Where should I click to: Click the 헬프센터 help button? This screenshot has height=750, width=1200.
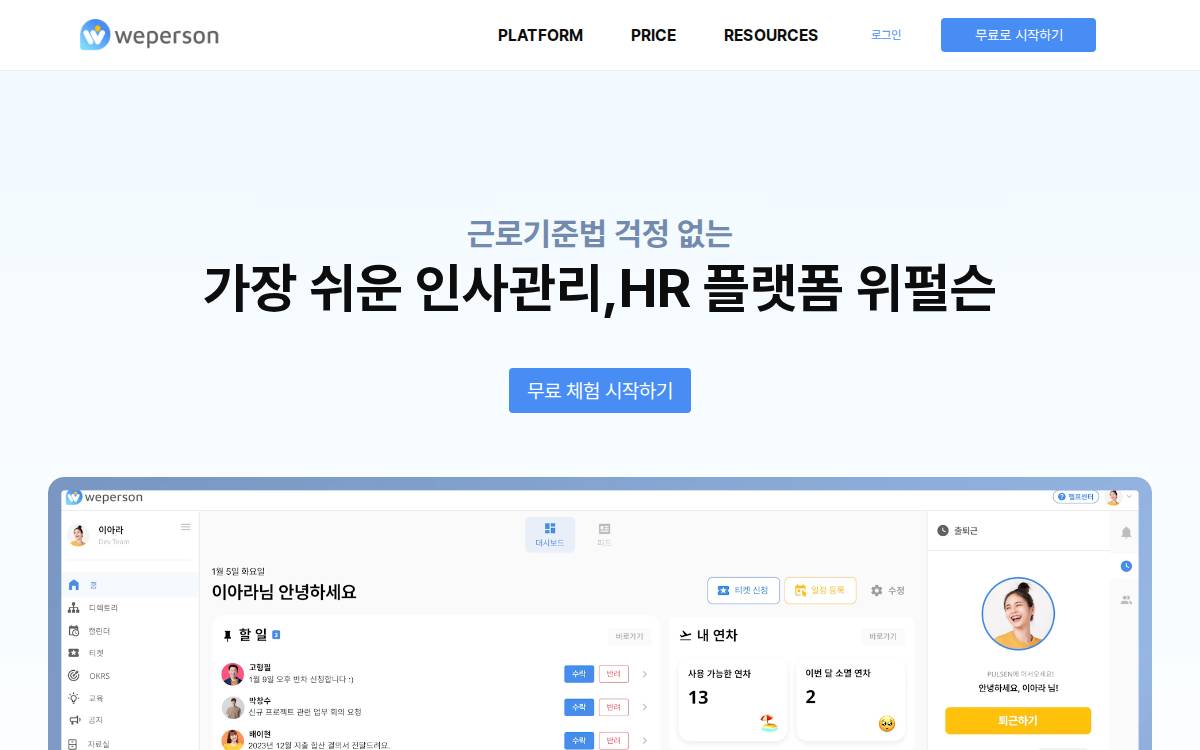pos(1076,497)
